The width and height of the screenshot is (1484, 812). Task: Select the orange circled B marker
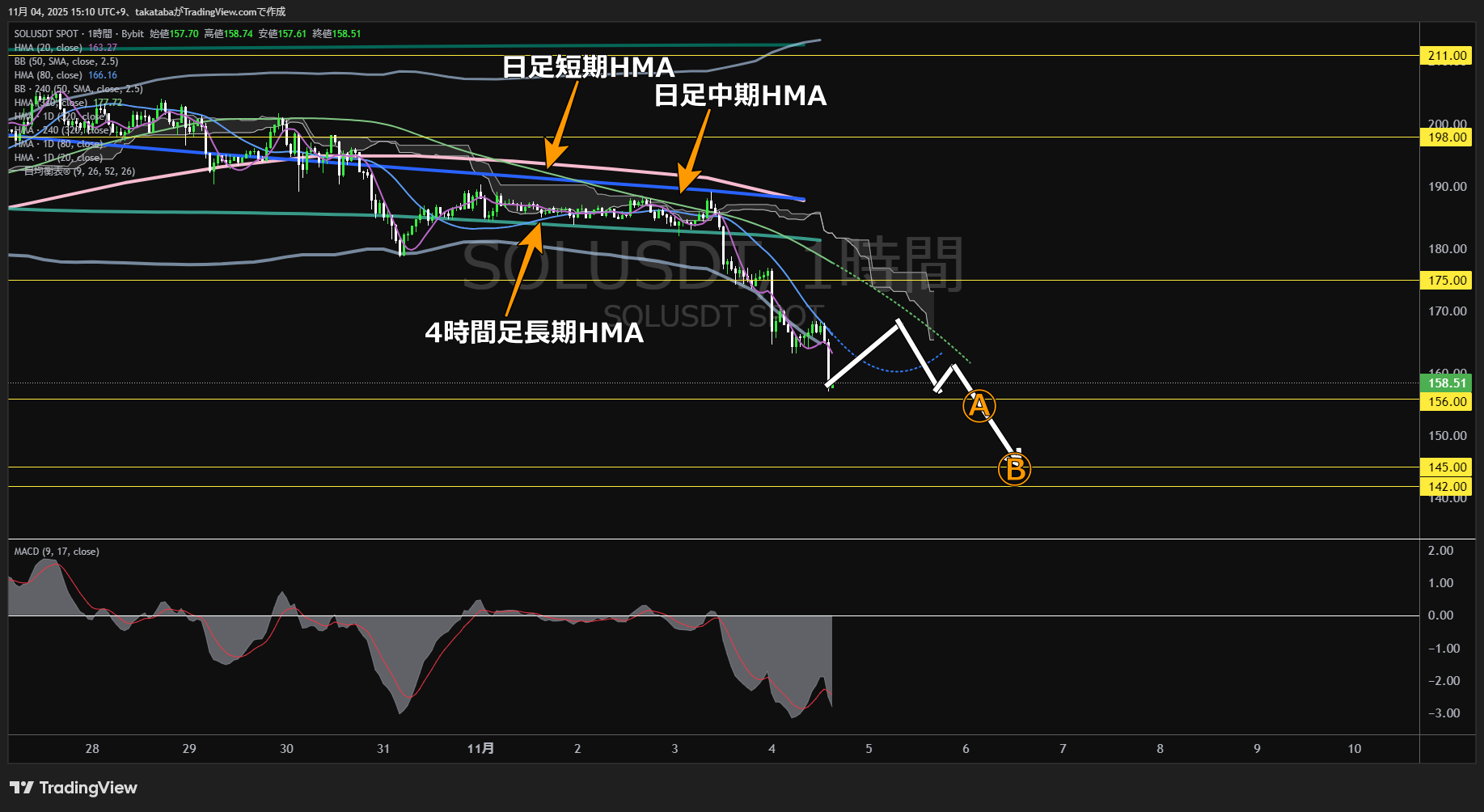pos(1014,469)
